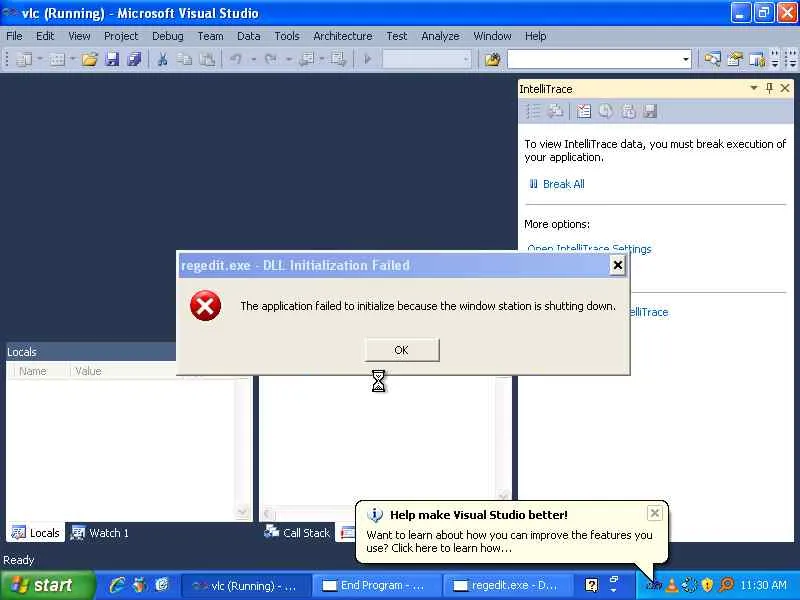Click the Open IntelliTrace Settings link
The image size is (800, 600).
point(589,248)
